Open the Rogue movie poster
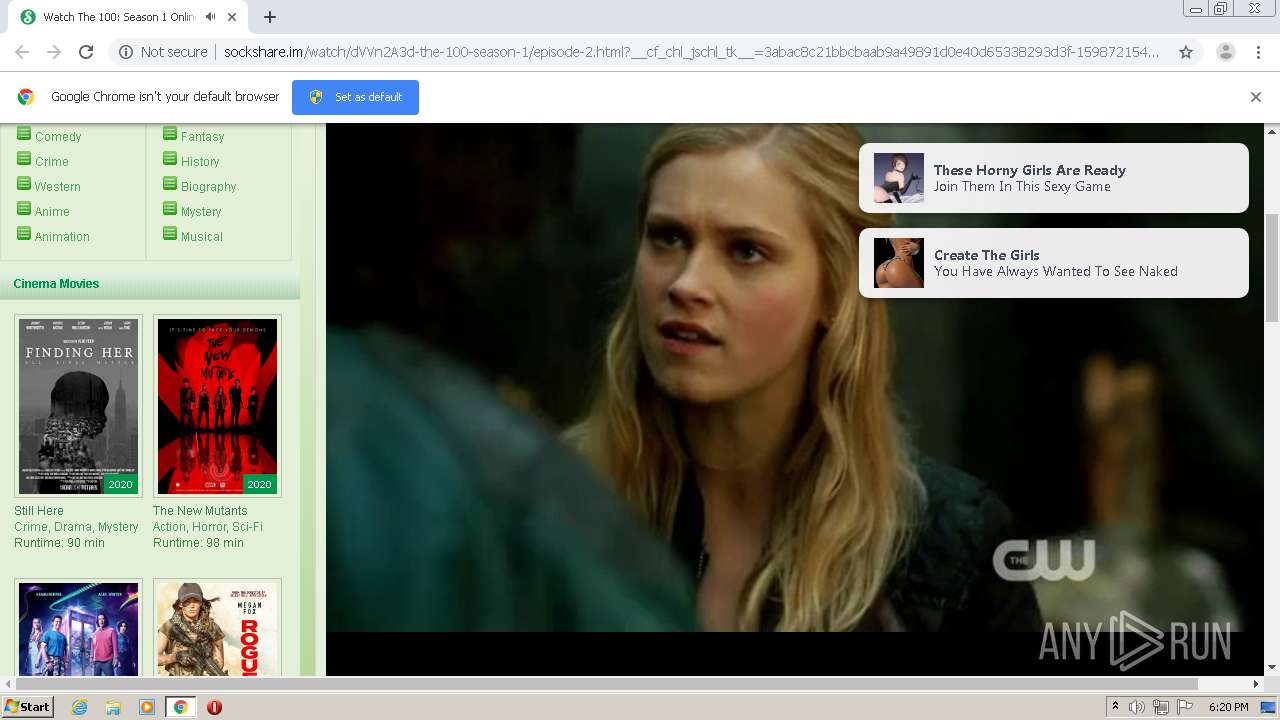 coord(217,628)
